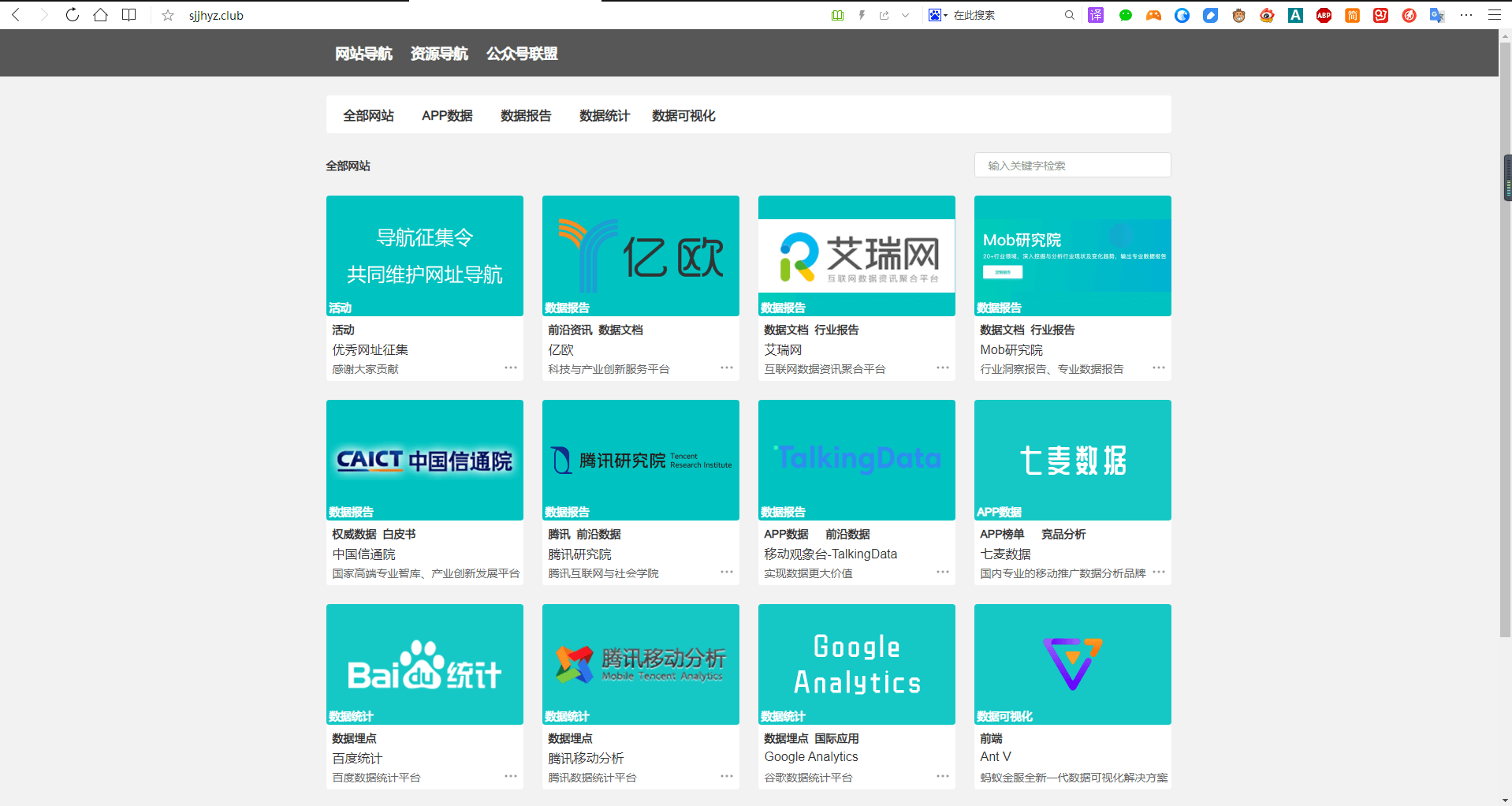
Task: Expand more options on 优秀网址征集 card
Action: point(511,368)
